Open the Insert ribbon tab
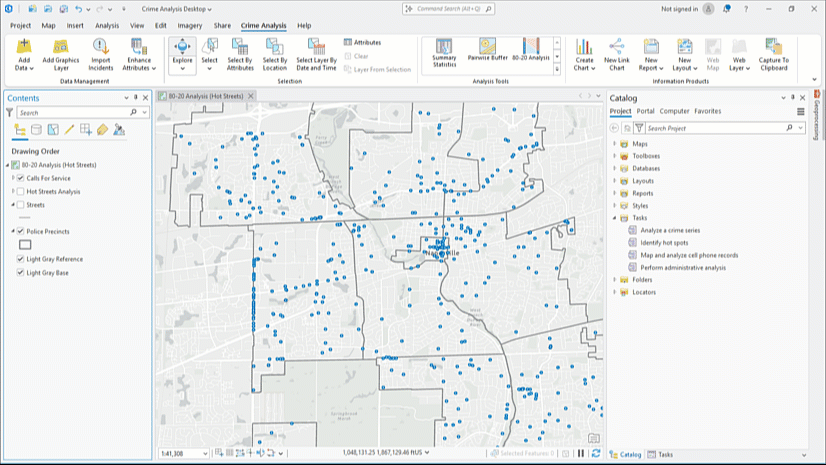This screenshot has height=465, width=826. coord(75,25)
